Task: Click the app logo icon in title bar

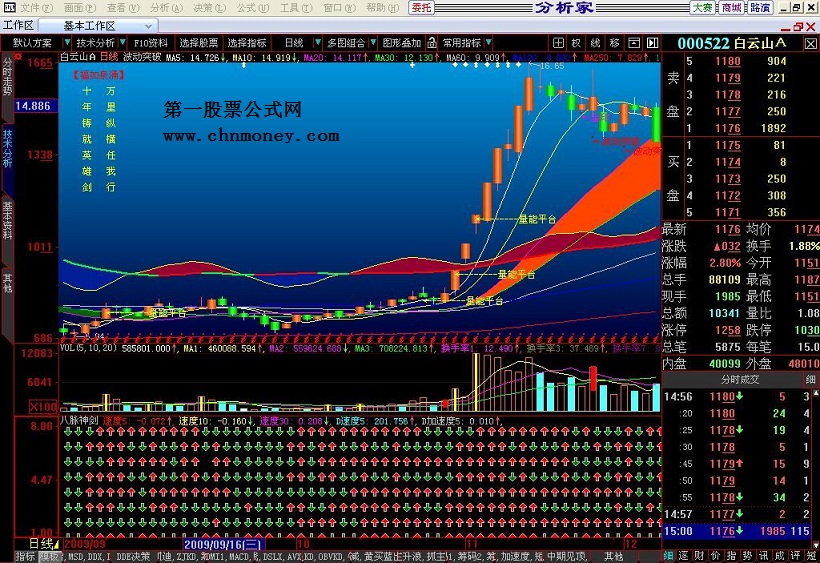Action: 9,7
